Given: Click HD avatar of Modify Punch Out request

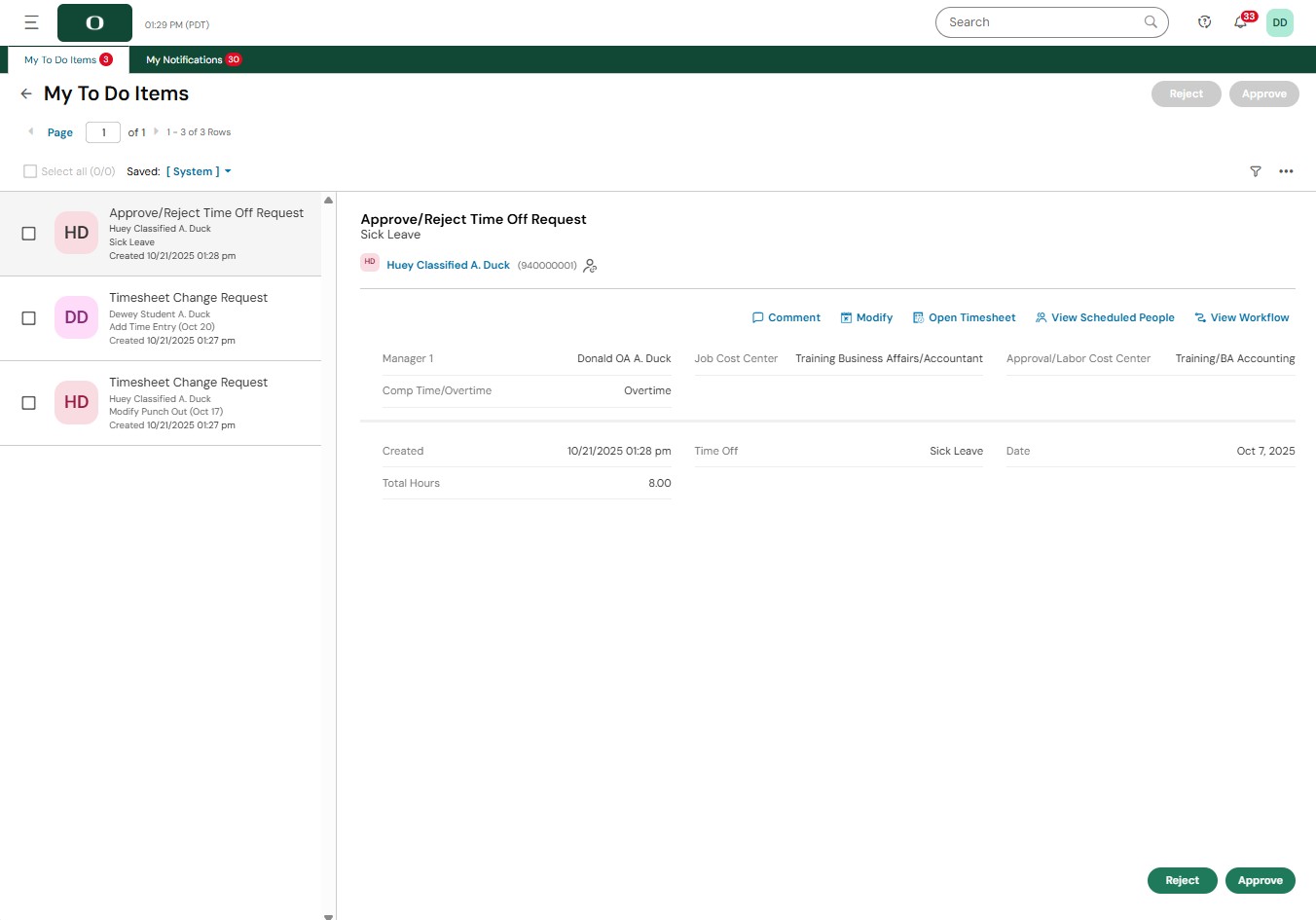Looking at the screenshot, I should (76, 402).
